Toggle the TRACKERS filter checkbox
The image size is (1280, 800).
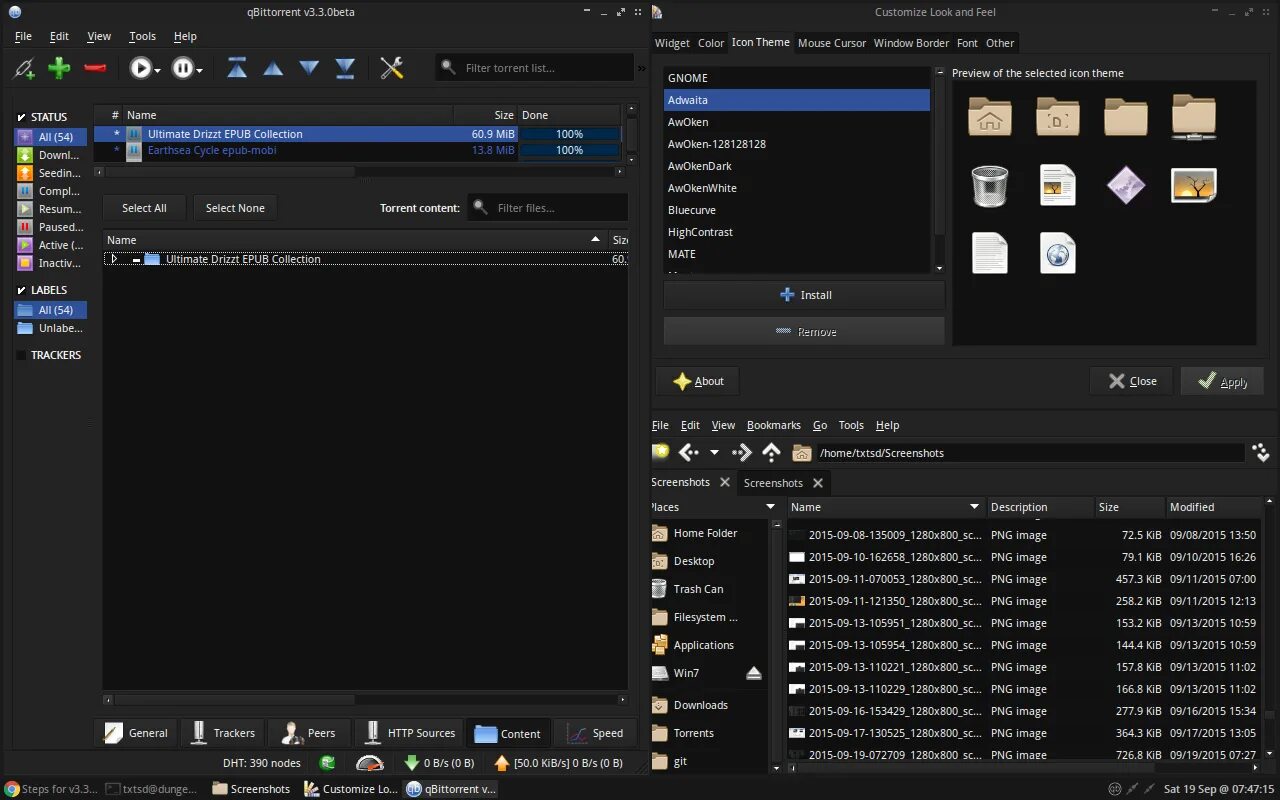[x=22, y=355]
